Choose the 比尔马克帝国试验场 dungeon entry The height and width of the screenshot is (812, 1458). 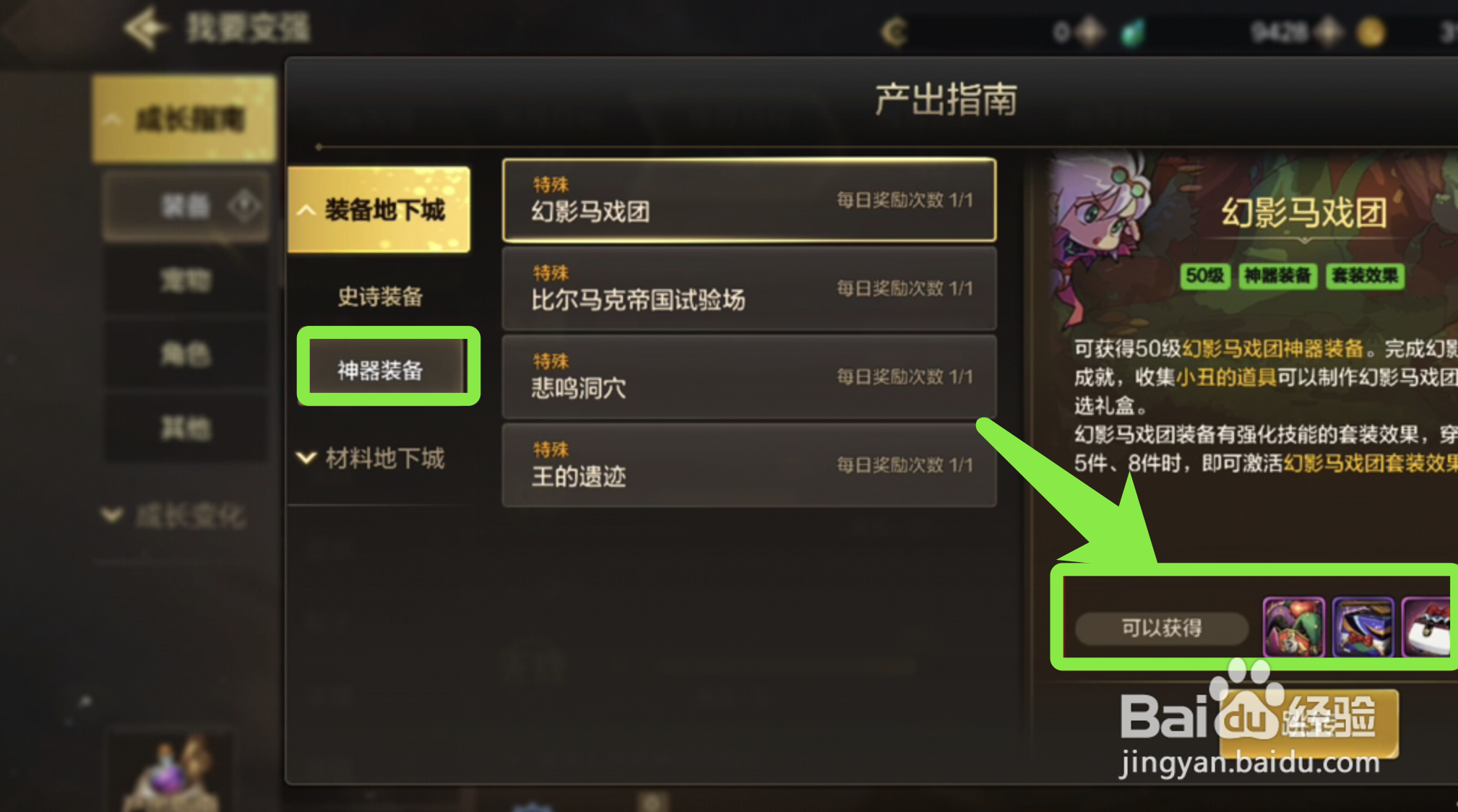click(749, 288)
